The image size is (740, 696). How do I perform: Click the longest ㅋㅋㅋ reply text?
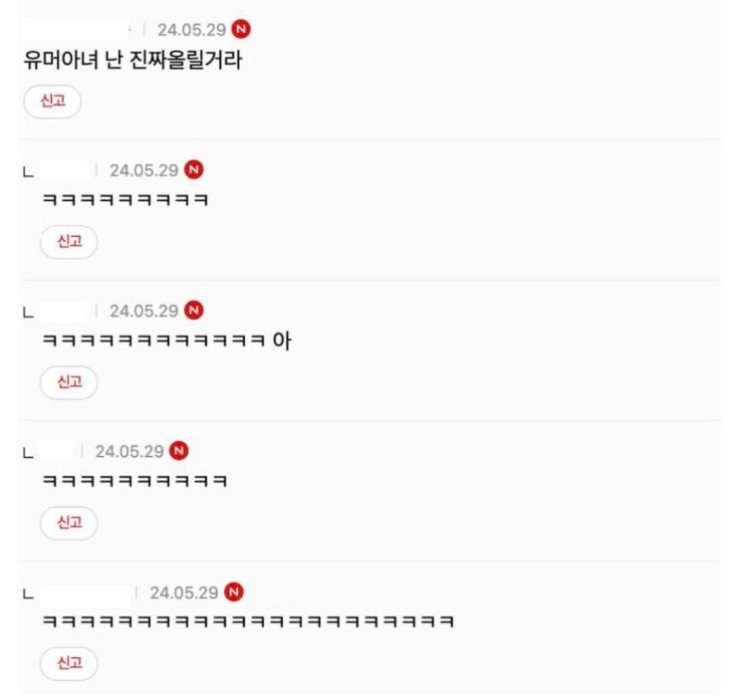[x=248, y=621]
